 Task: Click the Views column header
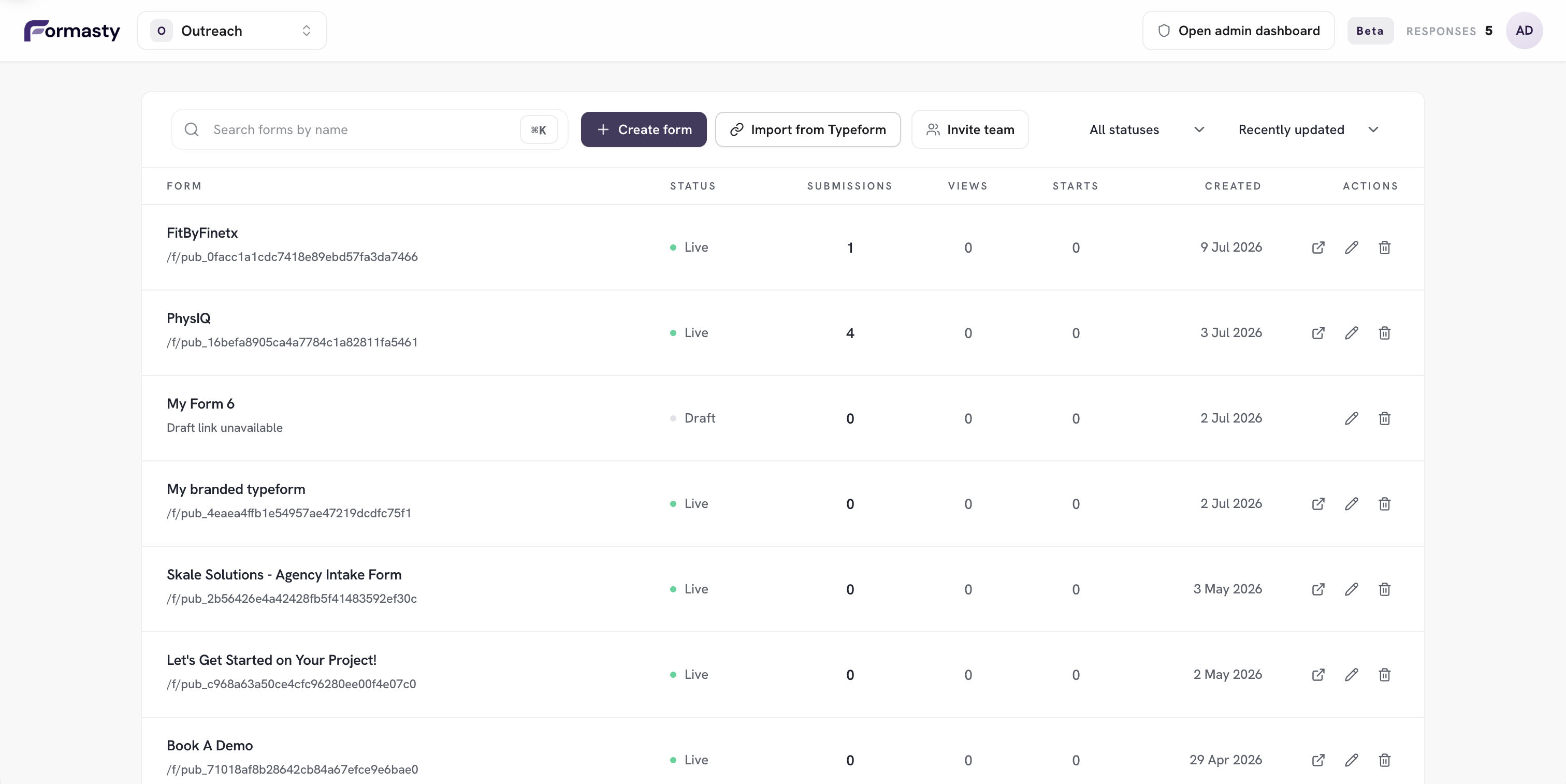(968, 186)
